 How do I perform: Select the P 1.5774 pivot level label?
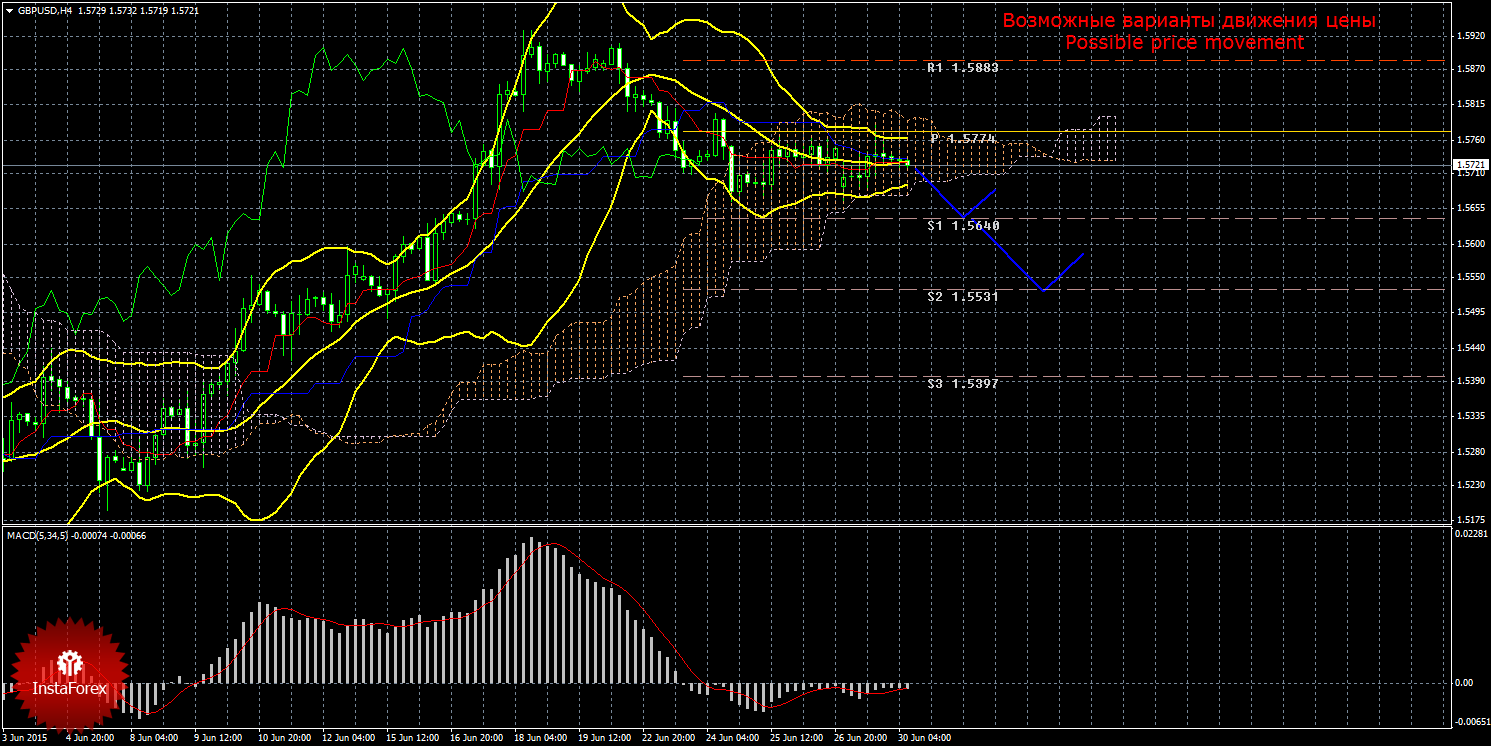pyautogui.click(x=964, y=138)
